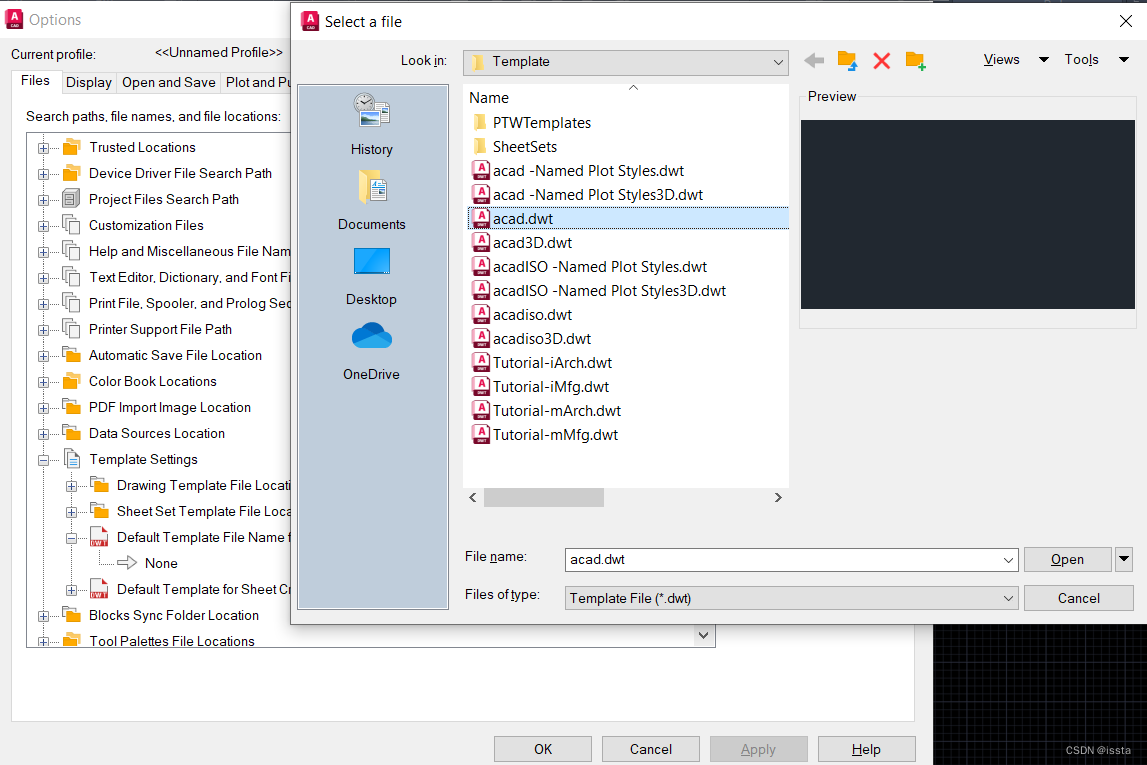Select acadiso.dwt template file
1147x765 pixels.
point(532,315)
